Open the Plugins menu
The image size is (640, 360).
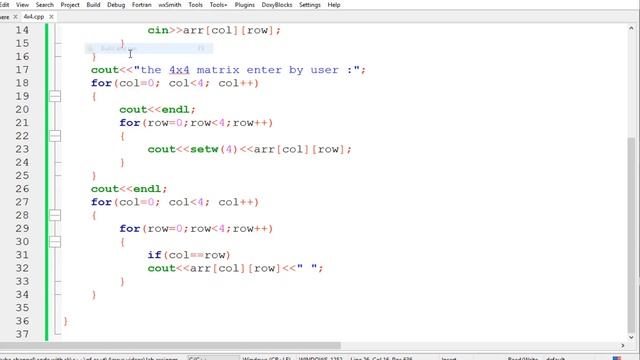(244, 5)
